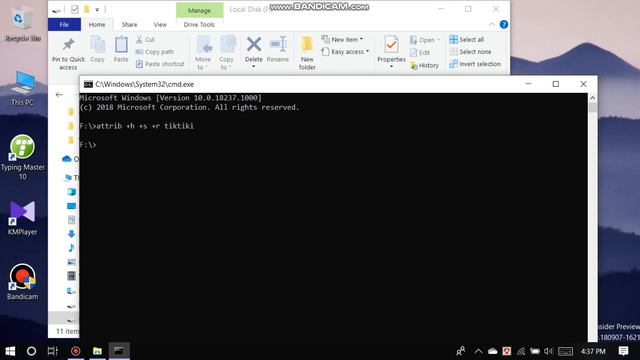Image resolution: width=640 pixels, height=360 pixels.
Task: Open History in the Explorer ribbon
Action: tap(424, 65)
